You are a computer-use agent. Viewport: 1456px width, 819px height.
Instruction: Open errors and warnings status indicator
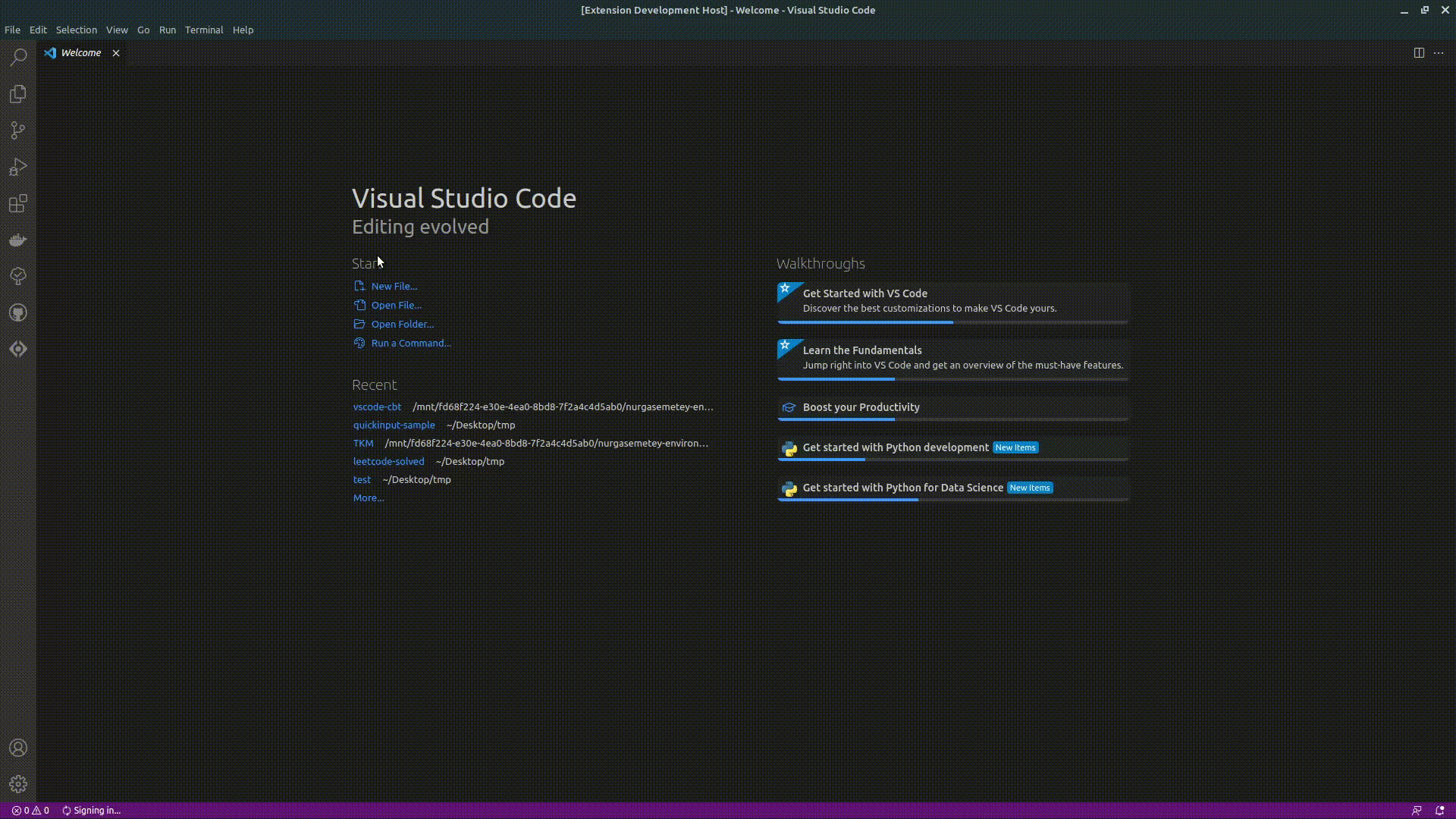pos(30,810)
